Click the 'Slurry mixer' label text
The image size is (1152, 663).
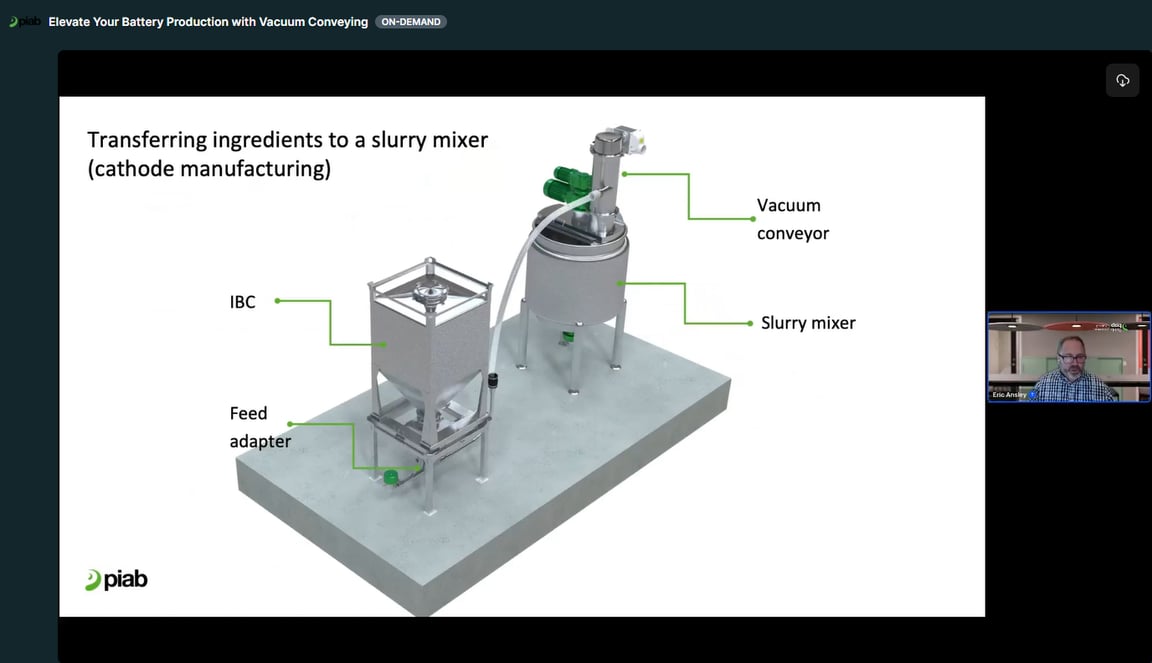coord(808,323)
